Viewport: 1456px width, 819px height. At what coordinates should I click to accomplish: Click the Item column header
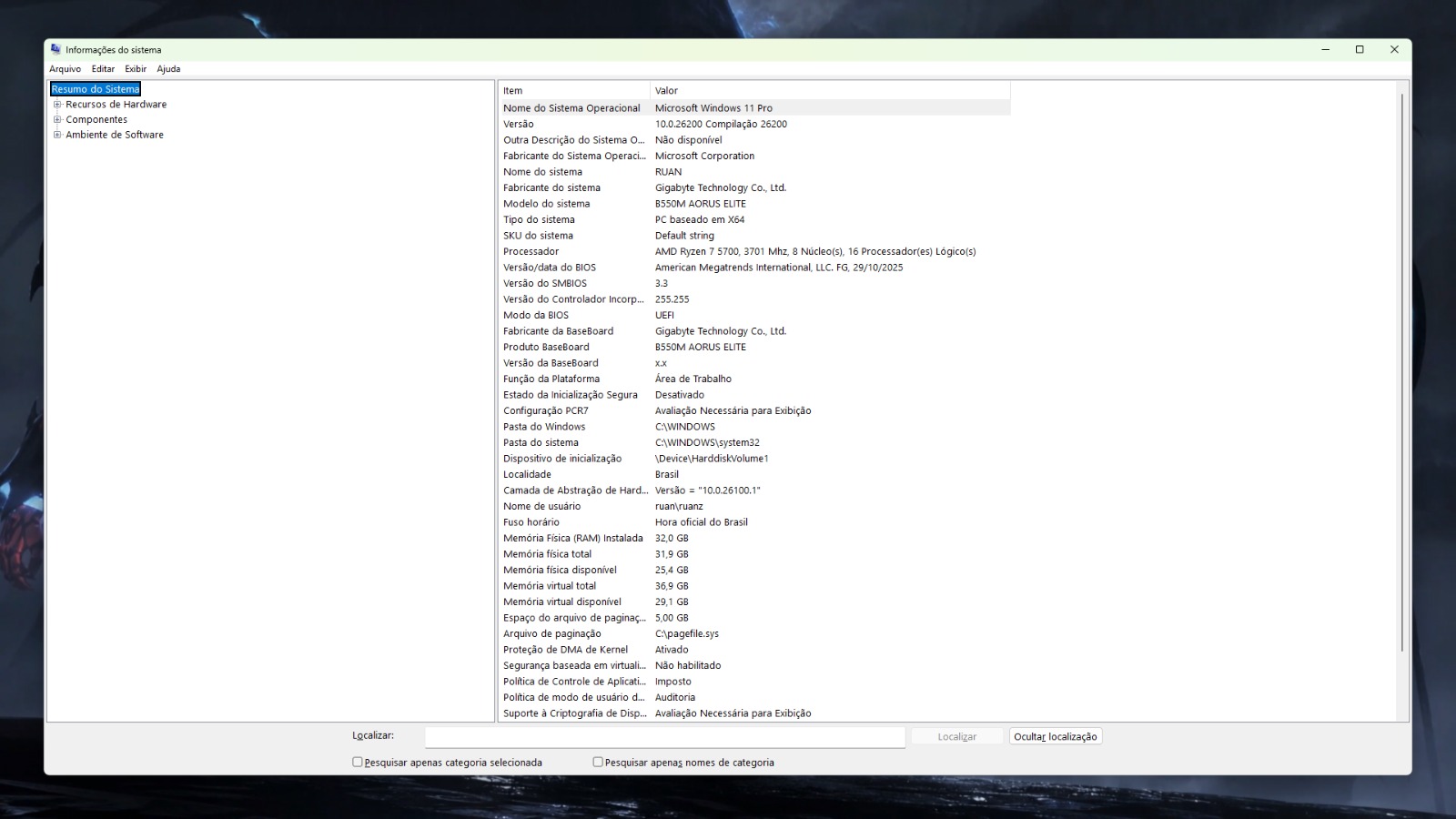click(573, 91)
